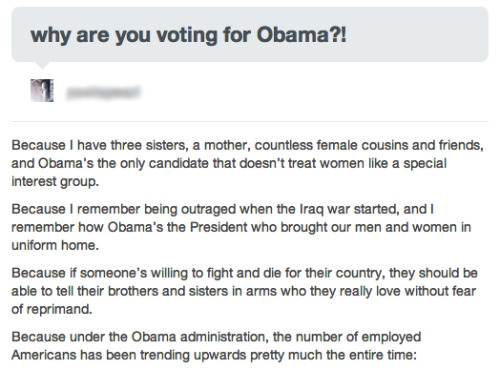500x370 pixels.
Task: Click the words 'Obama administration'
Action: click(199, 337)
